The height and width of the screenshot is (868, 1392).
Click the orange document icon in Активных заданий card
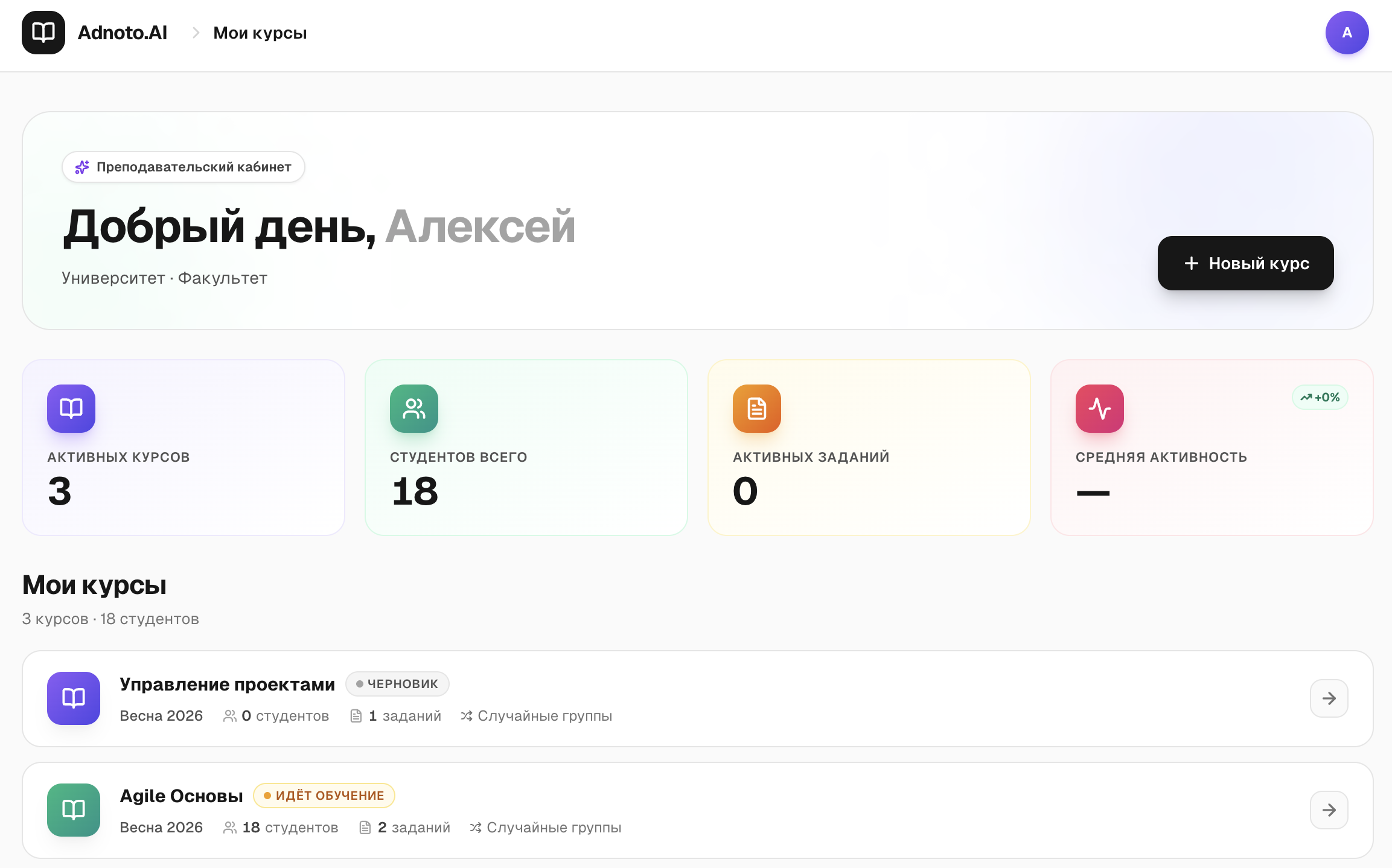[757, 409]
